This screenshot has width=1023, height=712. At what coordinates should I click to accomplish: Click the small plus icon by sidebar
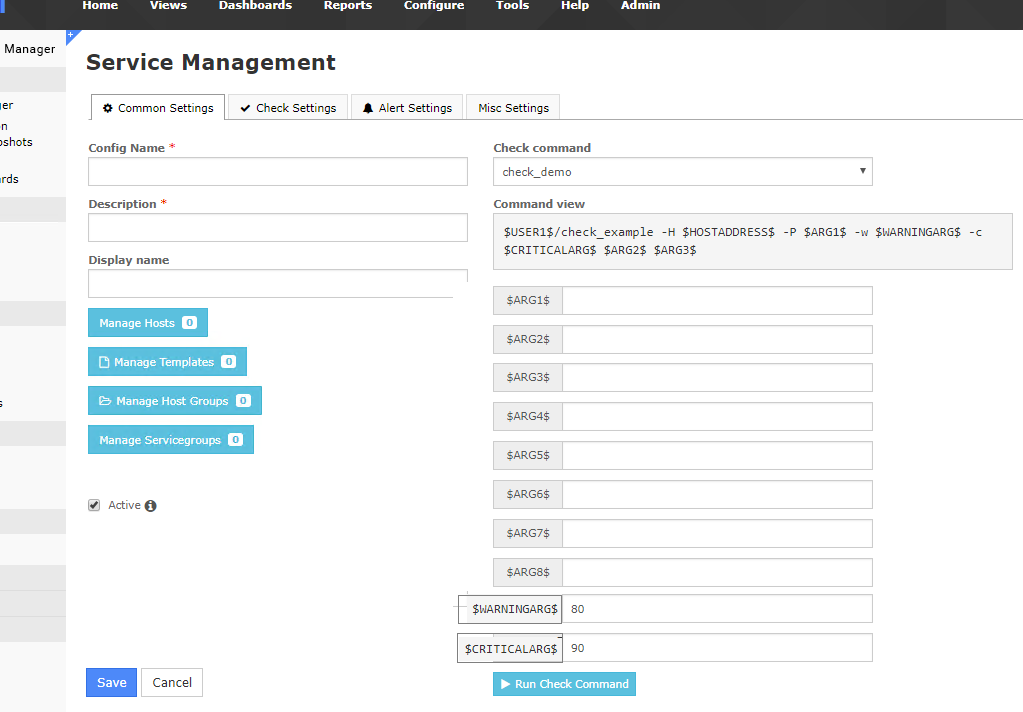(x=70, y=35)
